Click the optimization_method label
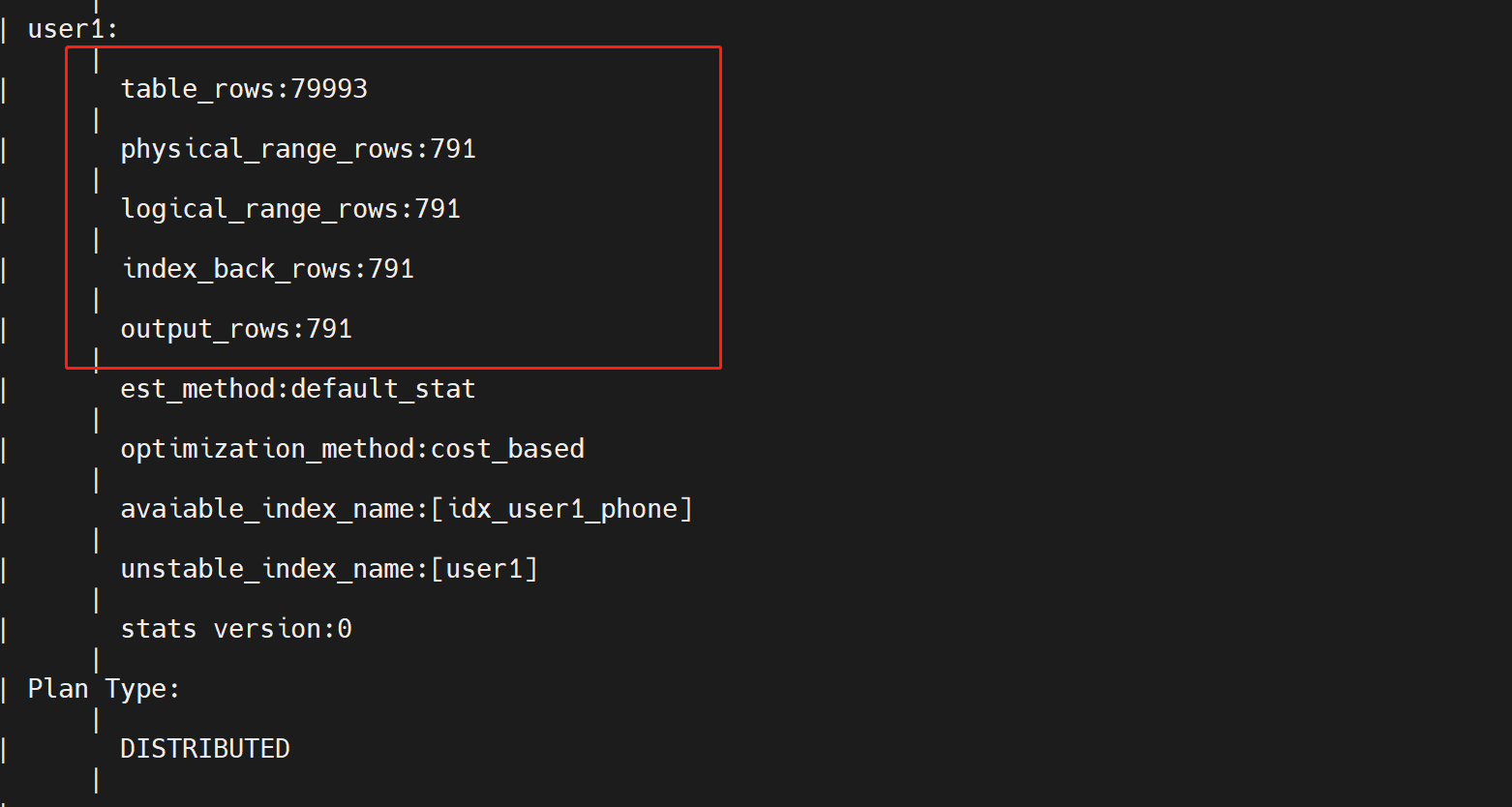The width and height of the screenshot is (1512, 807). pyautogui.click(x=267, y=449)
